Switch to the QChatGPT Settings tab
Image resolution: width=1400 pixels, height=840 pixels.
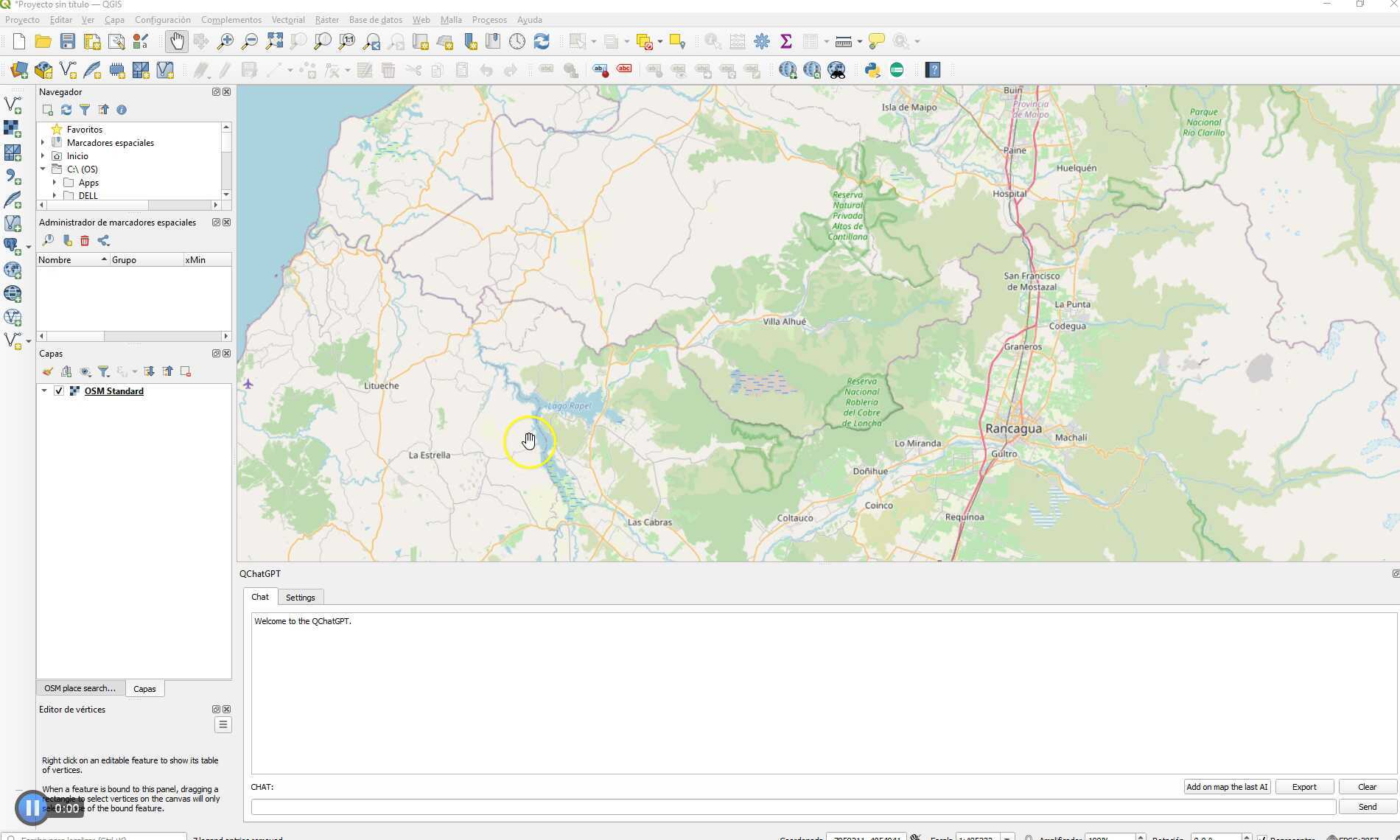tap(300, 598)
